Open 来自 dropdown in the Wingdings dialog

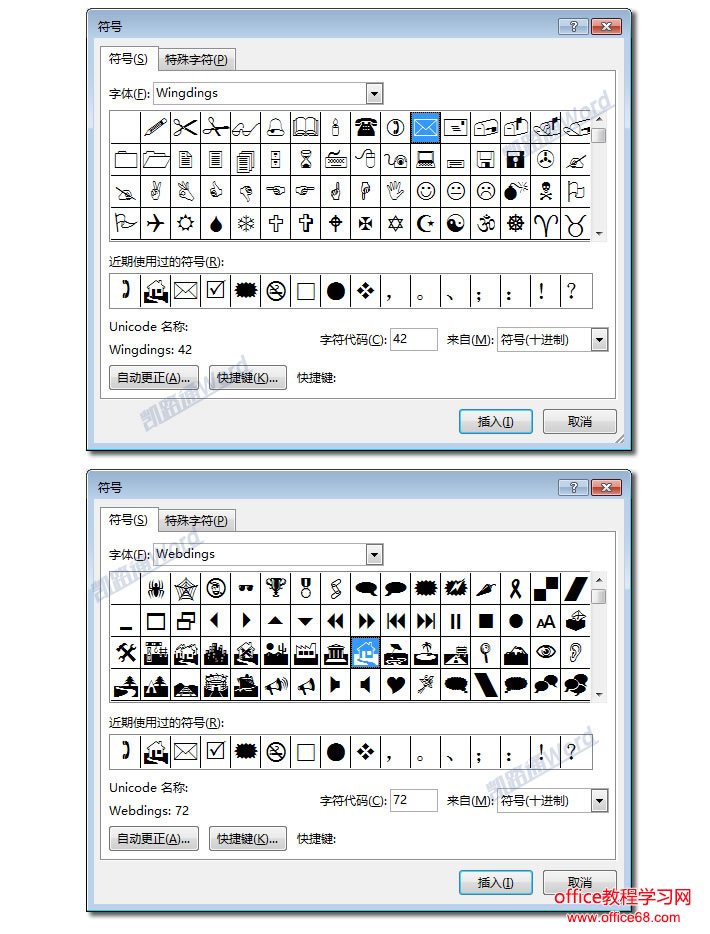click(599, 340)
